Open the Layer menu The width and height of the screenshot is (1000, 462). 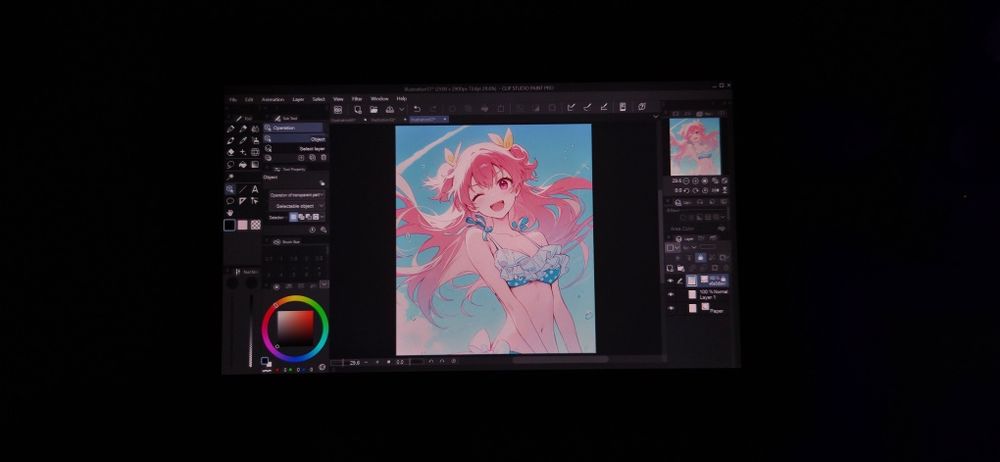coord(298,100)
